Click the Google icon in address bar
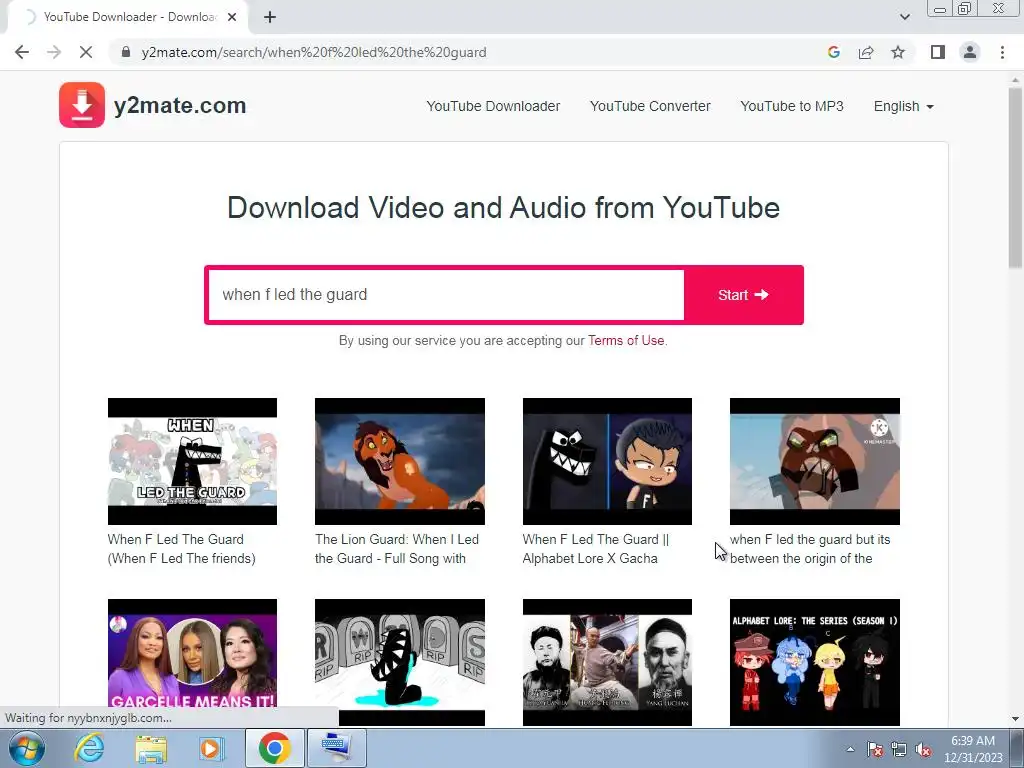The image size is (1024, 768). tap(833, 52)
